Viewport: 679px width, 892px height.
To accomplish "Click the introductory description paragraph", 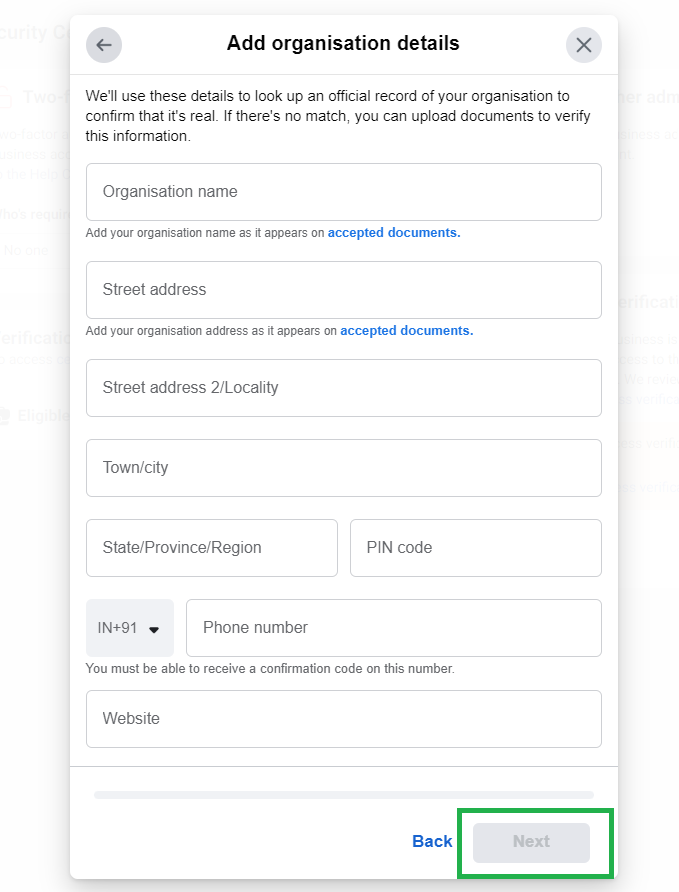I will pos(338,116).
